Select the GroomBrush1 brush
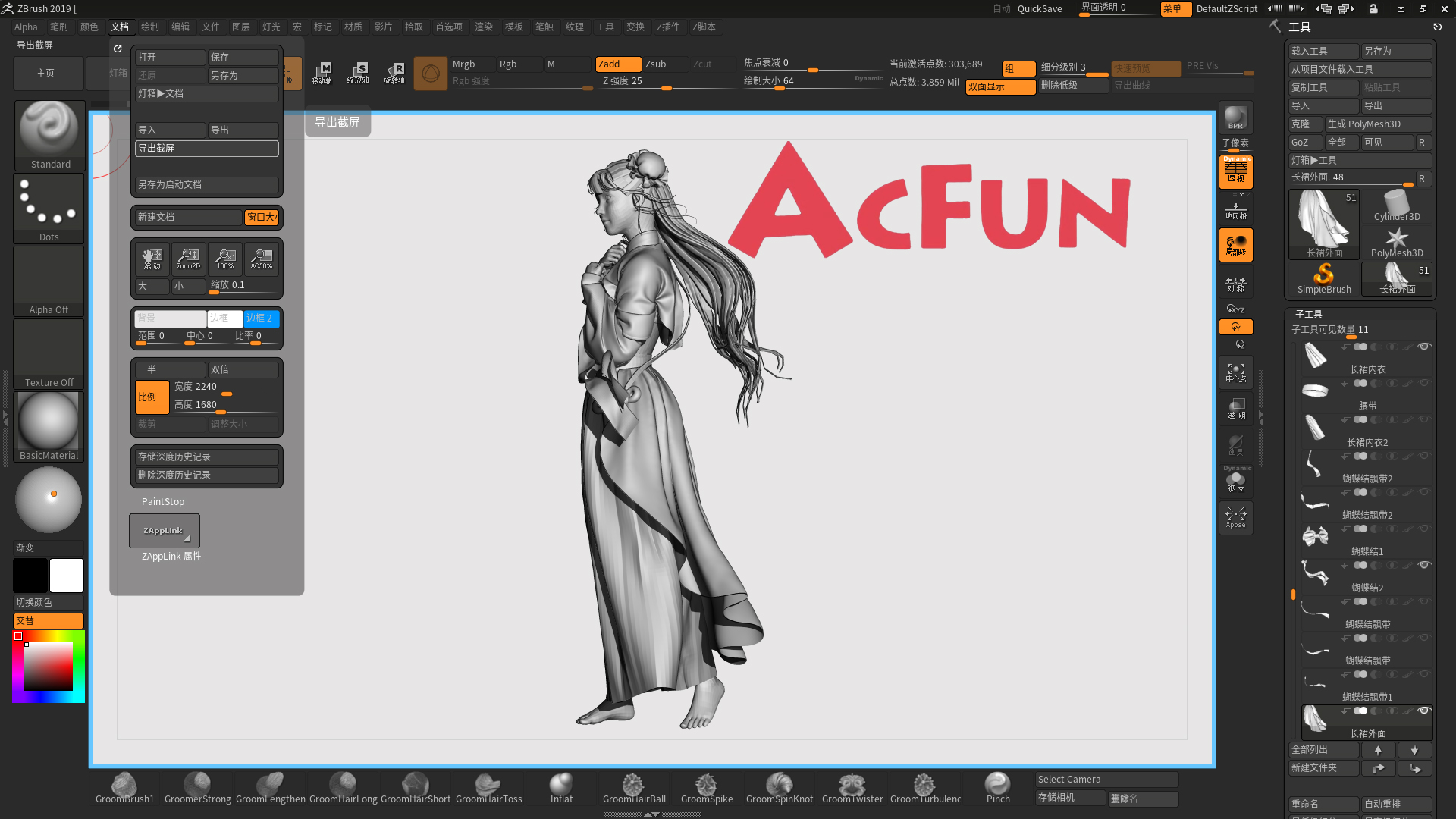Viewport: 1456px width, 819px height. 124,788
